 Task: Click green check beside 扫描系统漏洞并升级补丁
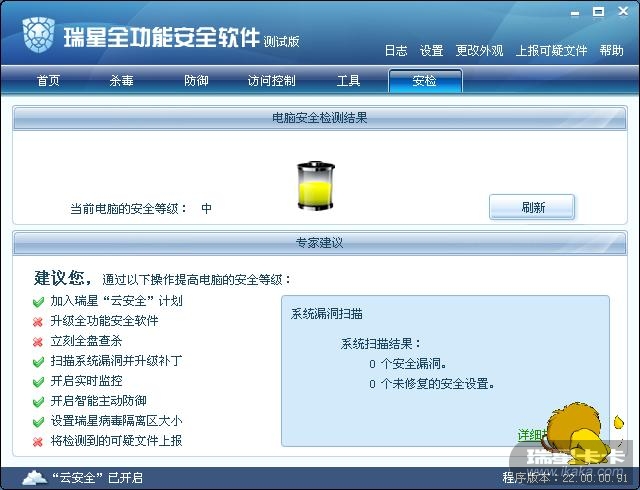[38, 362]
